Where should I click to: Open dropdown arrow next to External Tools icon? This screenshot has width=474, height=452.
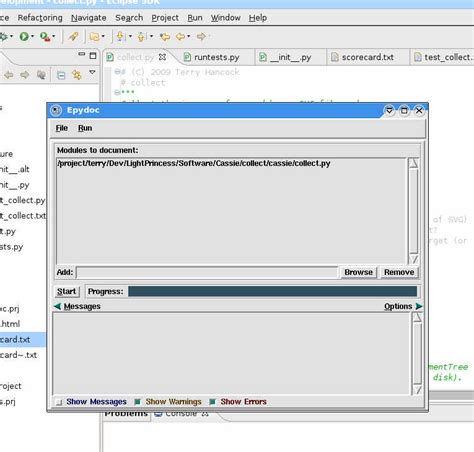tap(54, 36)
